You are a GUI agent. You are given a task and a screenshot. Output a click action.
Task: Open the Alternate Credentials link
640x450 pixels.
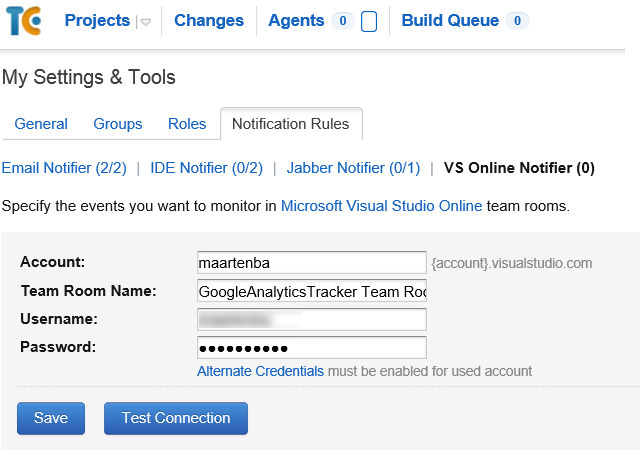pyautogui.click(x=260, y=371)
